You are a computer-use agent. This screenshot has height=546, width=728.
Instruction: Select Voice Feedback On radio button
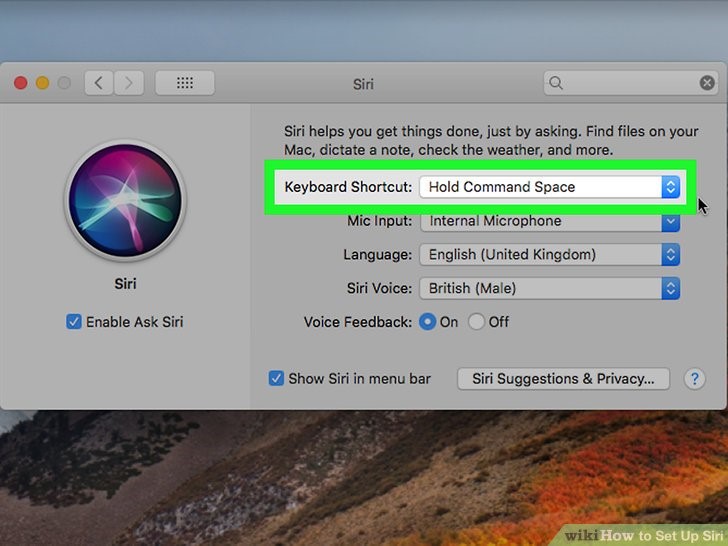point(427,322)
